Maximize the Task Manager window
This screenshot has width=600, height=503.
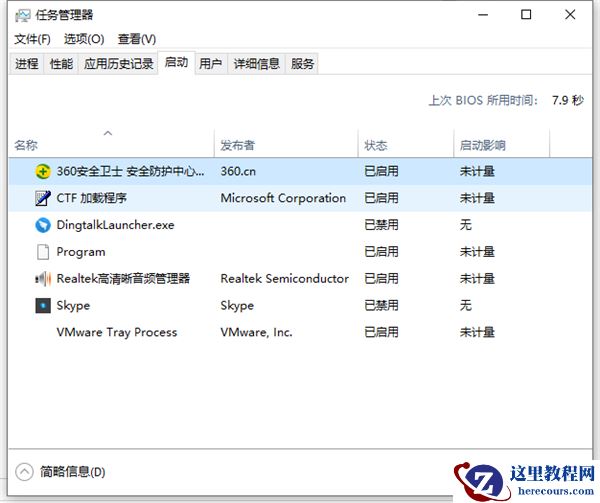coord(526,15)
